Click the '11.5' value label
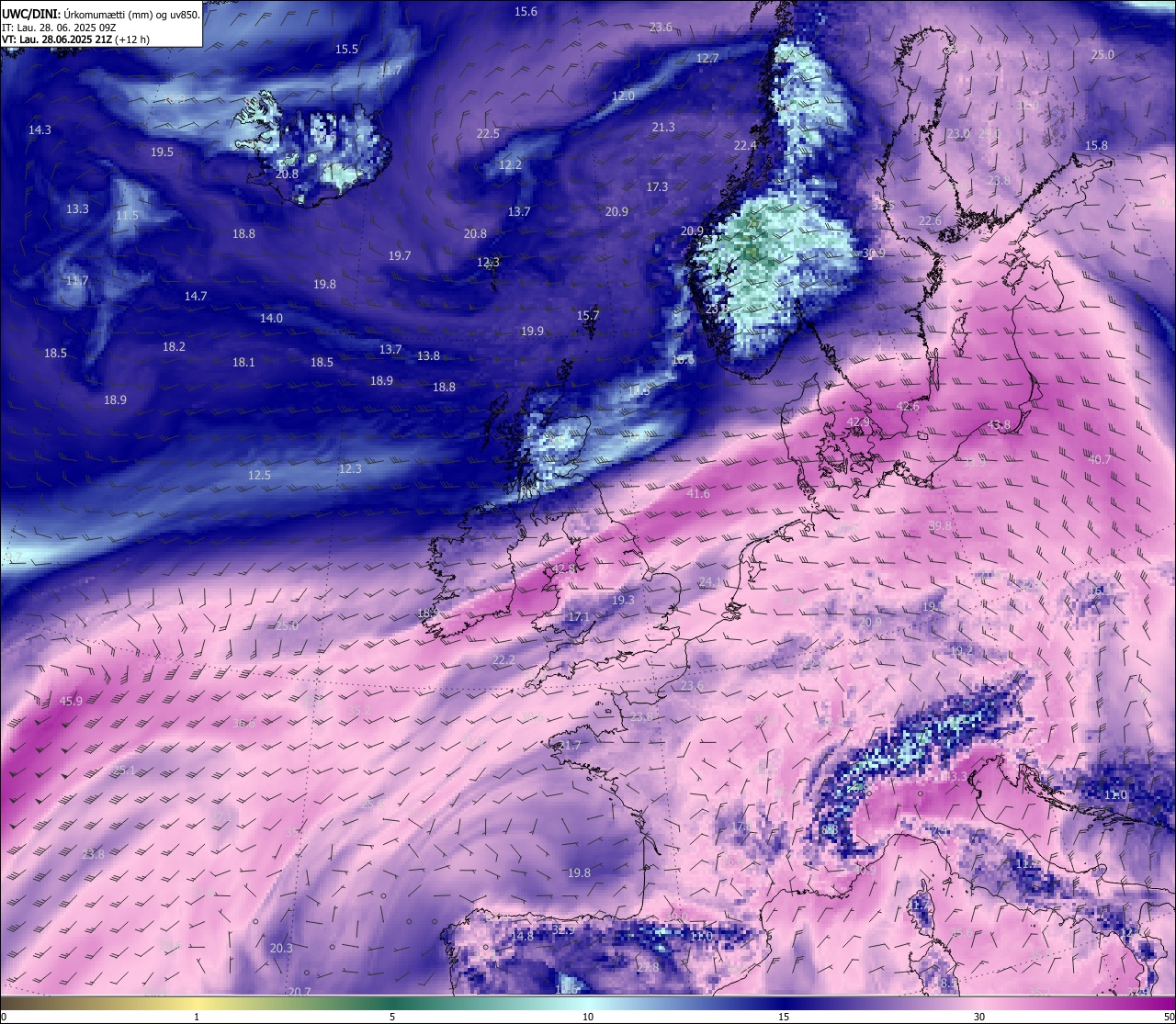Screen dimensions: 1176x1024 127,215
